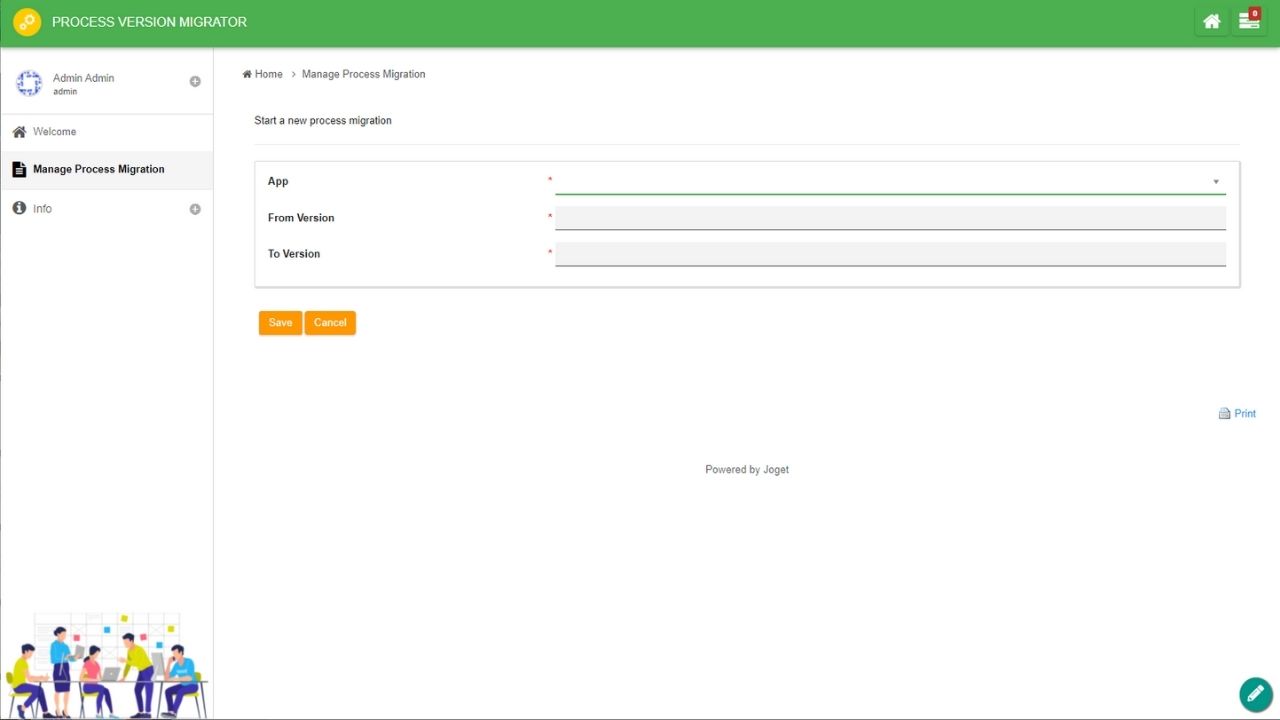
Task: Click the Print link
Action: 1244,414
